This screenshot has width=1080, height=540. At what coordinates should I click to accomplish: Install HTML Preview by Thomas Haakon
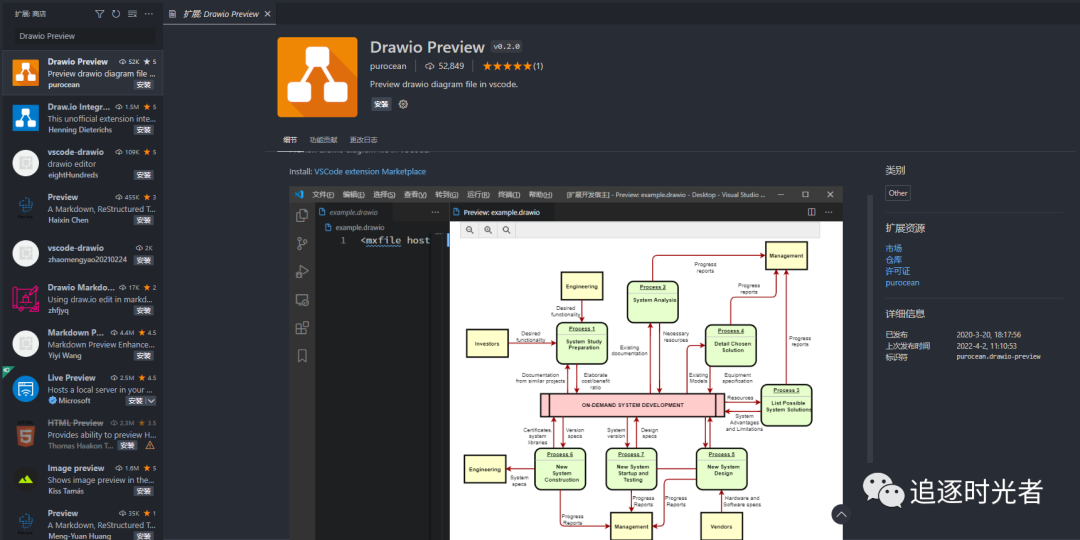point(127,446)
